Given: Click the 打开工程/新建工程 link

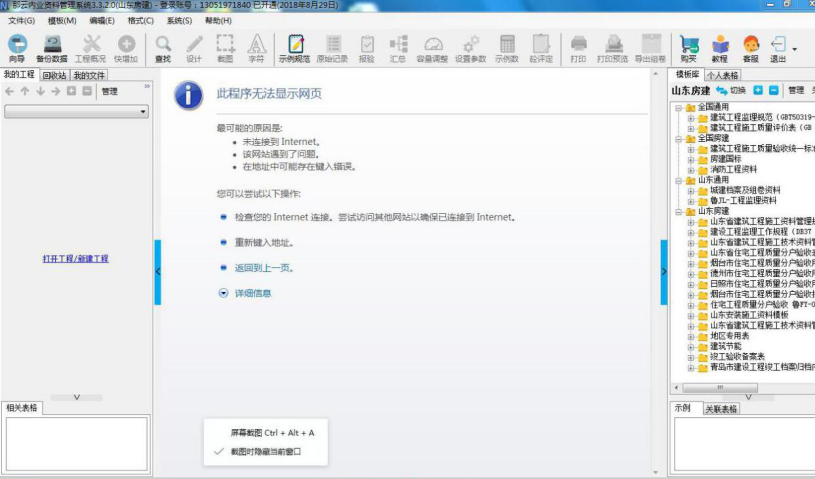Looking at the screenshot, I should pyautogui.click(x=75, y=258).
